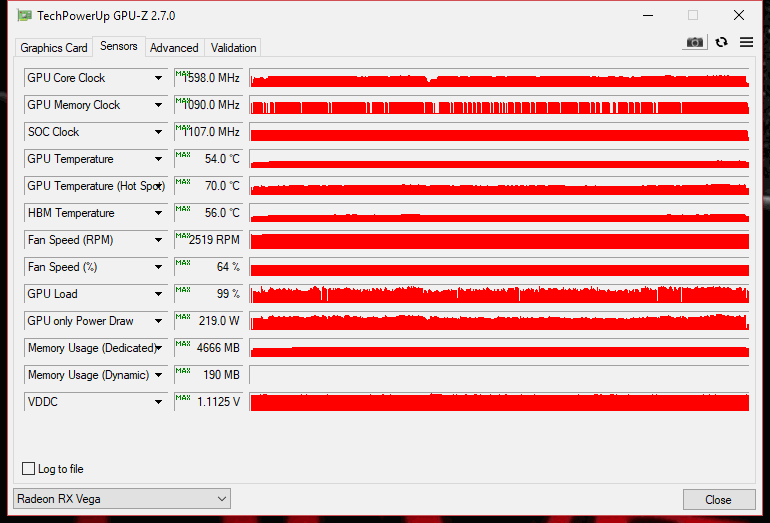The width and height of the screenshot is (770, 523).
Task: Click the 99 % GPU load value
Action: (209, 294)
